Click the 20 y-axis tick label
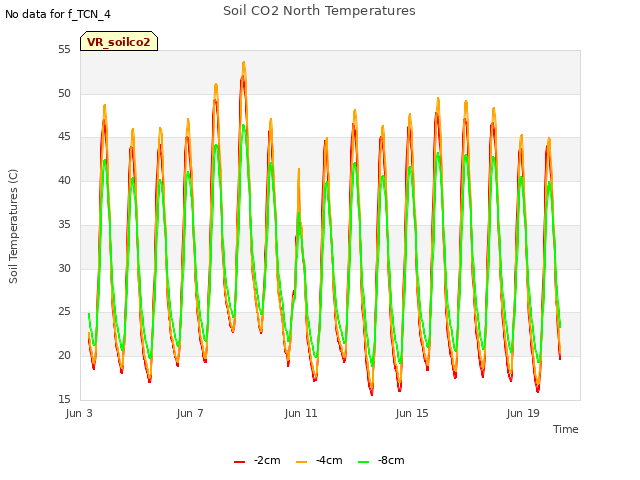Viewport: 640px width, 480px height. [64, 356]
